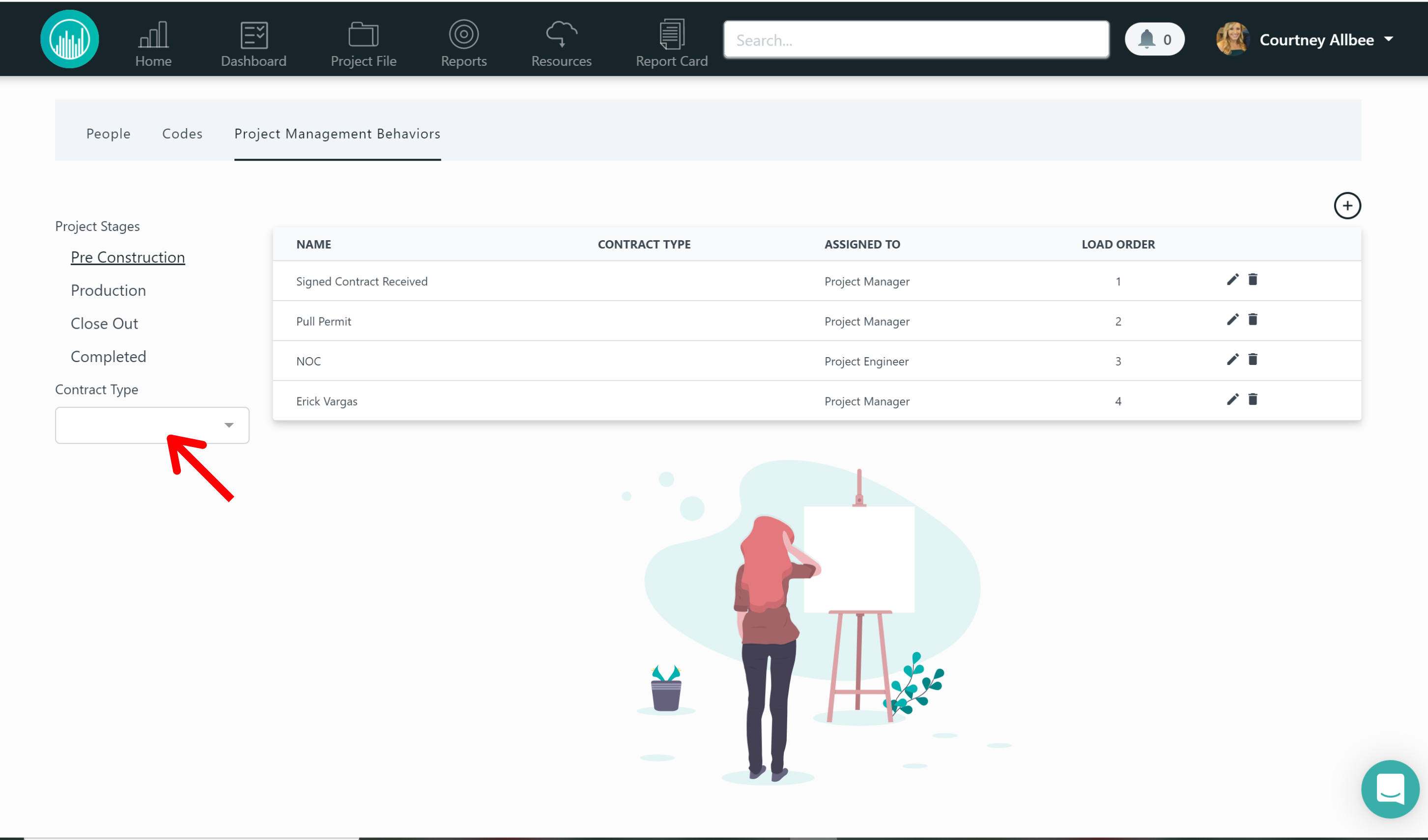Image resolution: width=1428 pixels, height=840 pixels.
Task: Click the Pull Permit name cell
Action: point(323,321)
